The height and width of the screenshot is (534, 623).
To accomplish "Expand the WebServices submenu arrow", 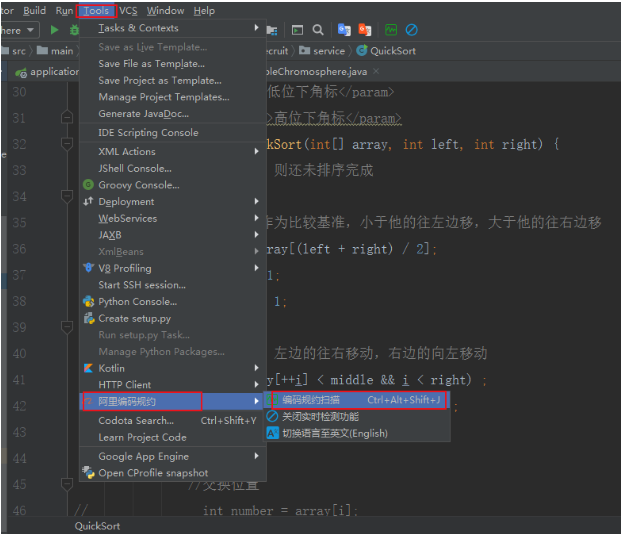I will [x=256, y=218].
